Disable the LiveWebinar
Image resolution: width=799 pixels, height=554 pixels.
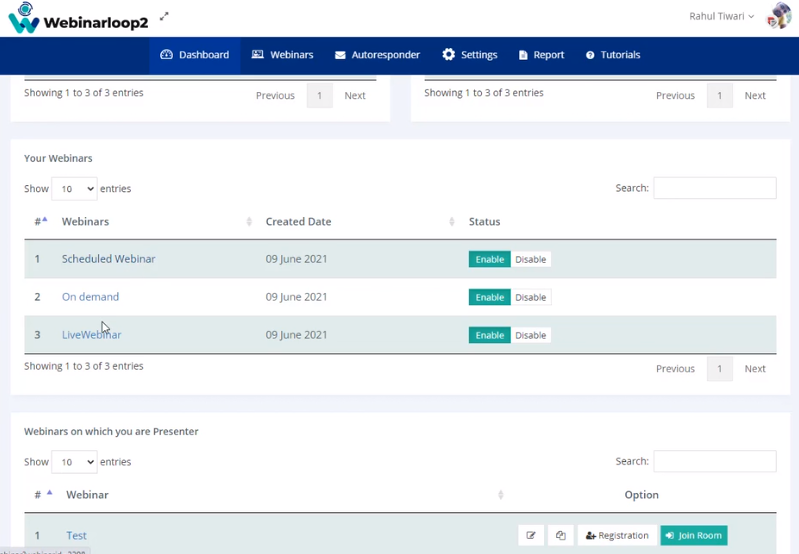pyautogui.click(x=530, y=335)
